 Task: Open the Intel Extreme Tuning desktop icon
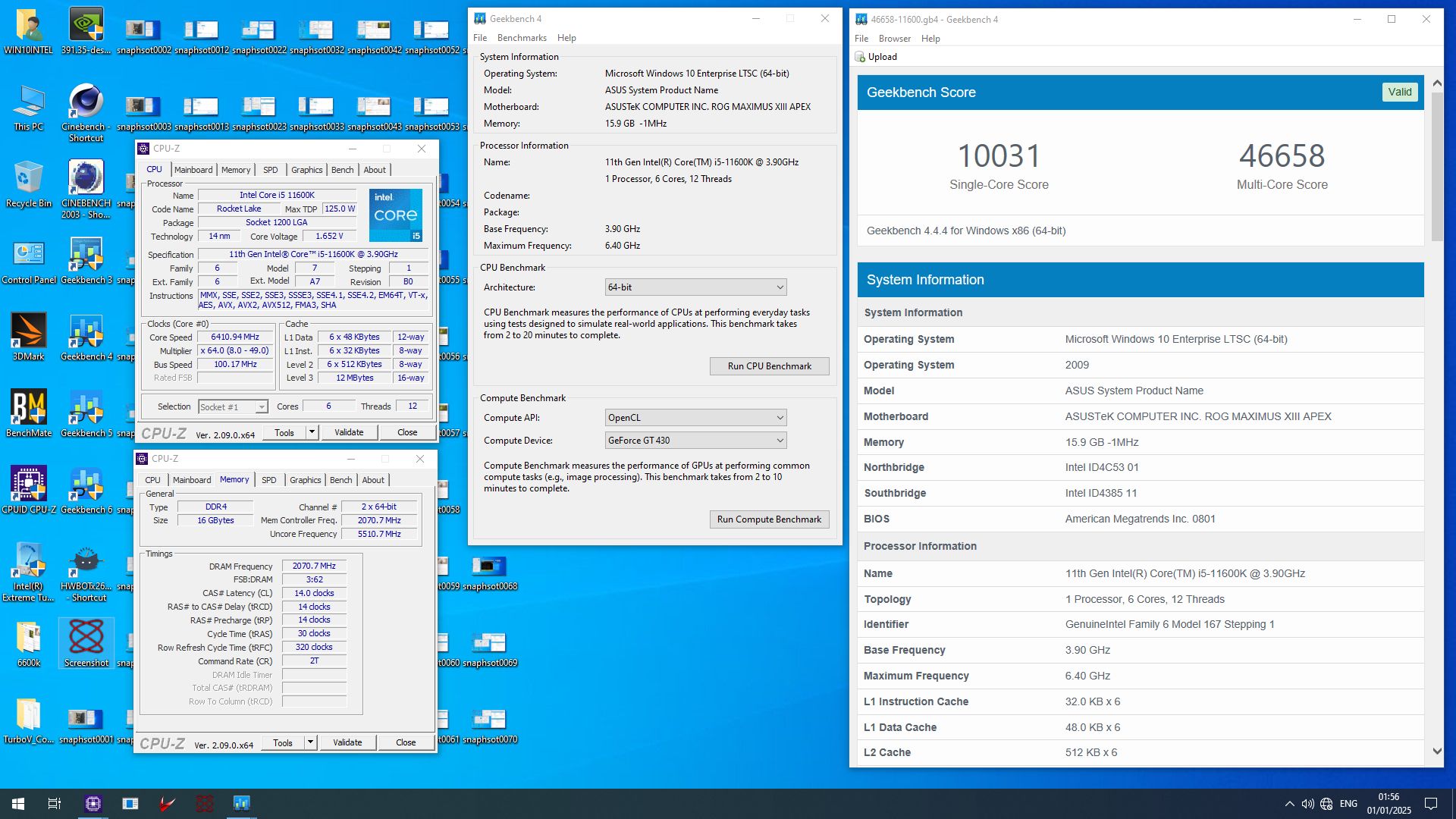[29, 573]
